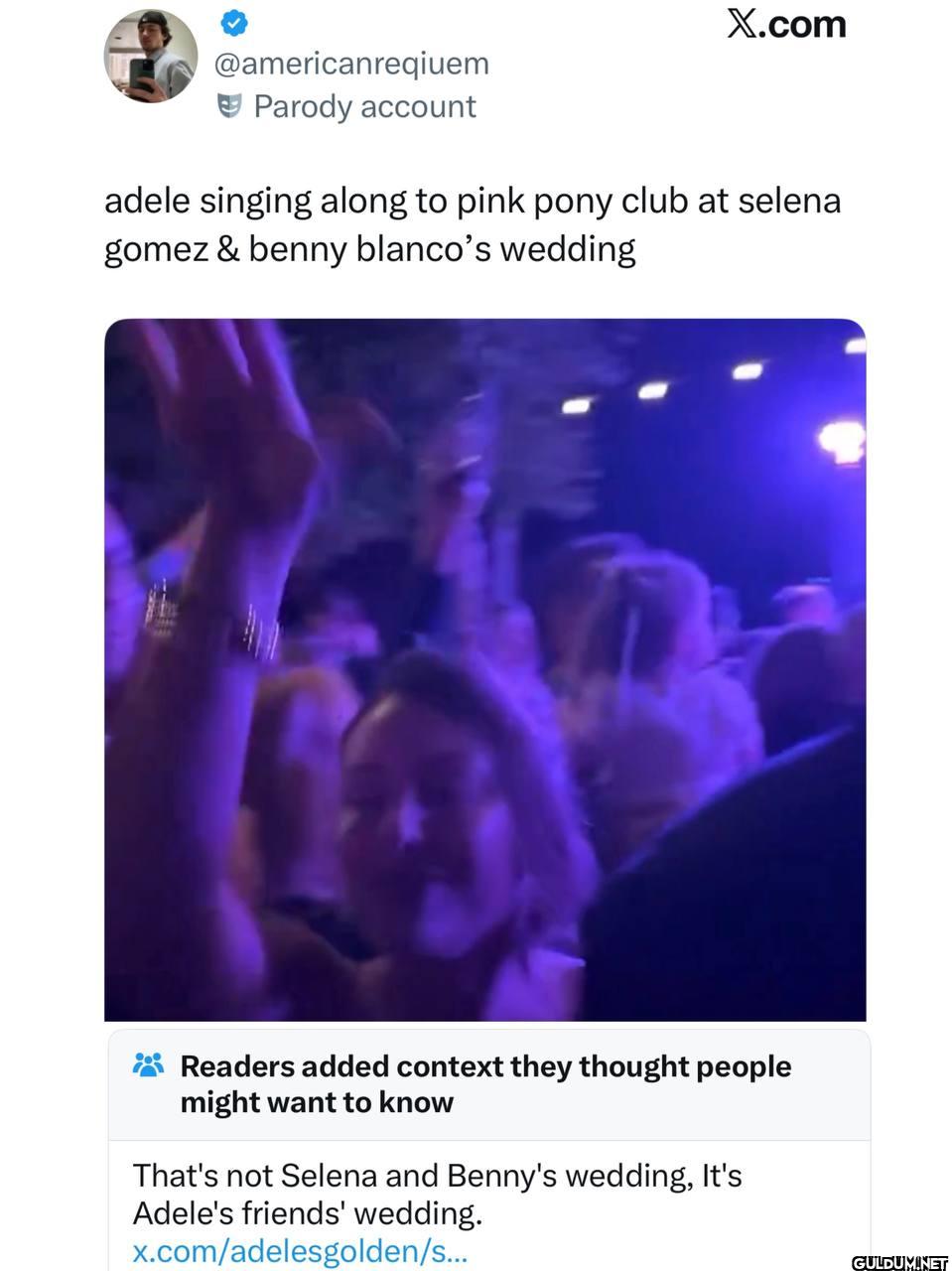Click the GULDUM.NET watermark
The width and height of the screenshot is (952, 1271).
pyautogui.click(x=899, y=1262)
